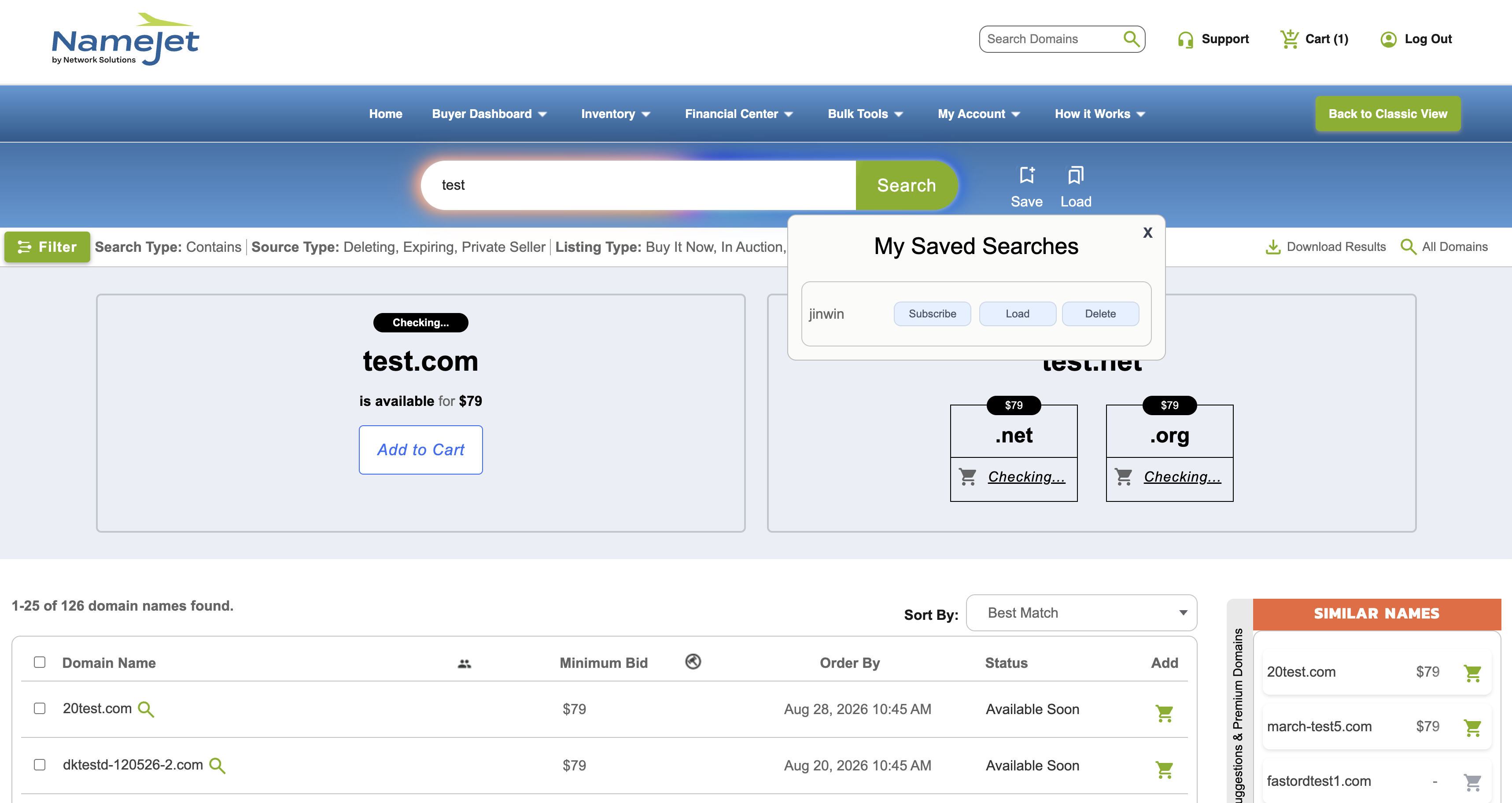Viewport: 1512px width, 803px height.
Task: Delete the jinwin saved search
Action: click(x=1101, y=314)
